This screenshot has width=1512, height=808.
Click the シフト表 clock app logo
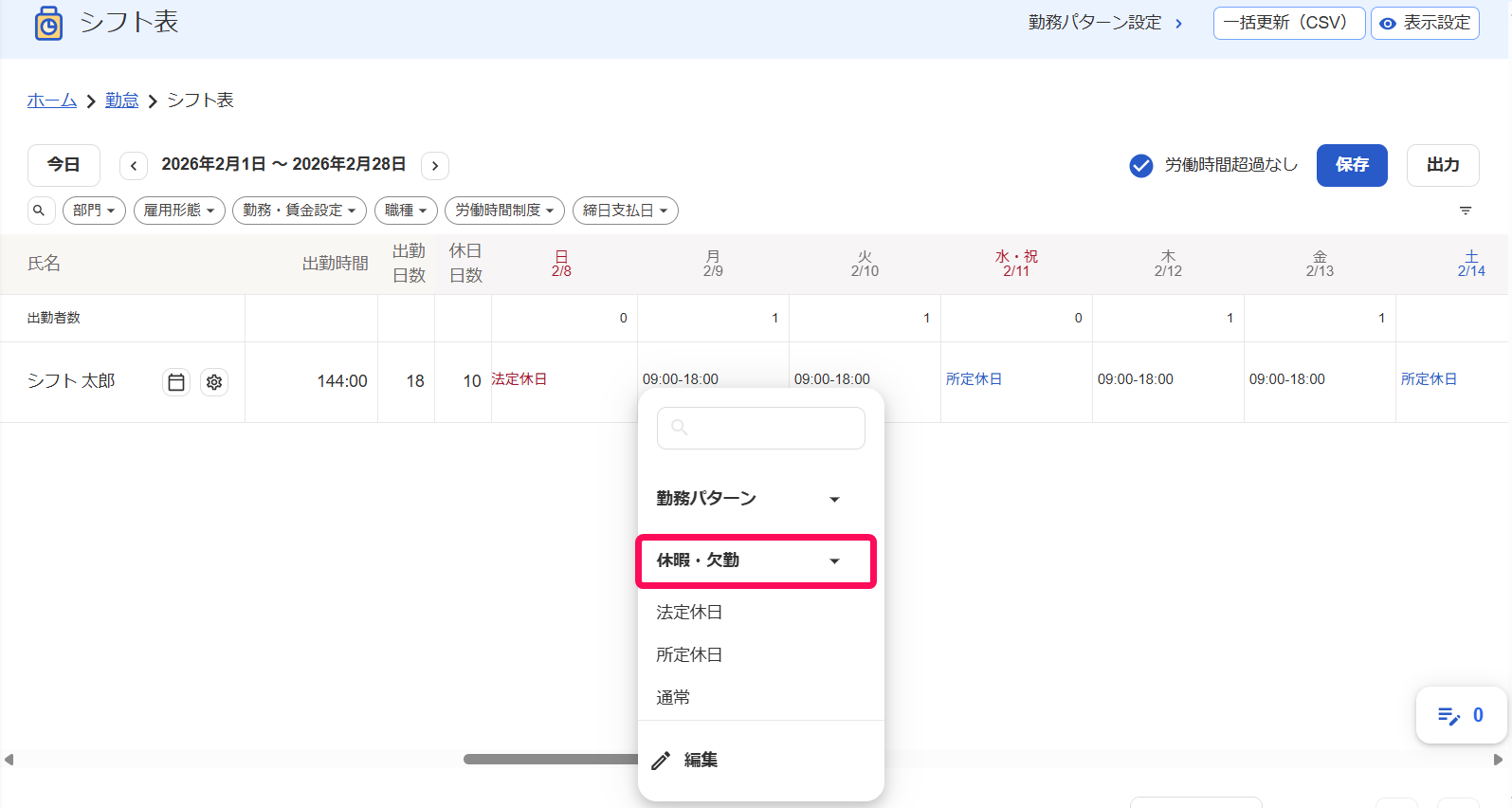point(48,24)
